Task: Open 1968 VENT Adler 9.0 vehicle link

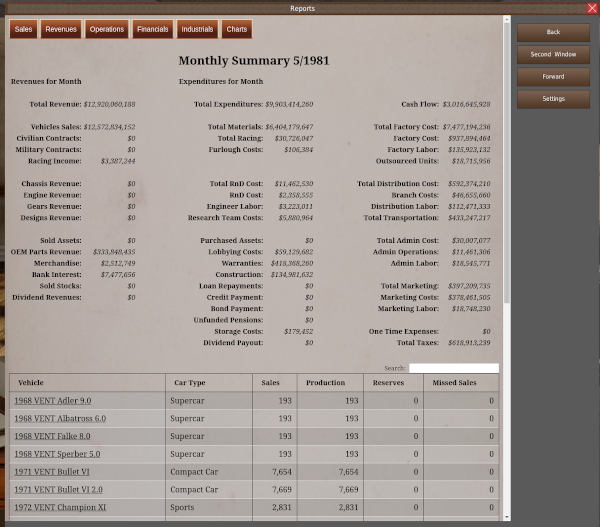Action: 54,400
